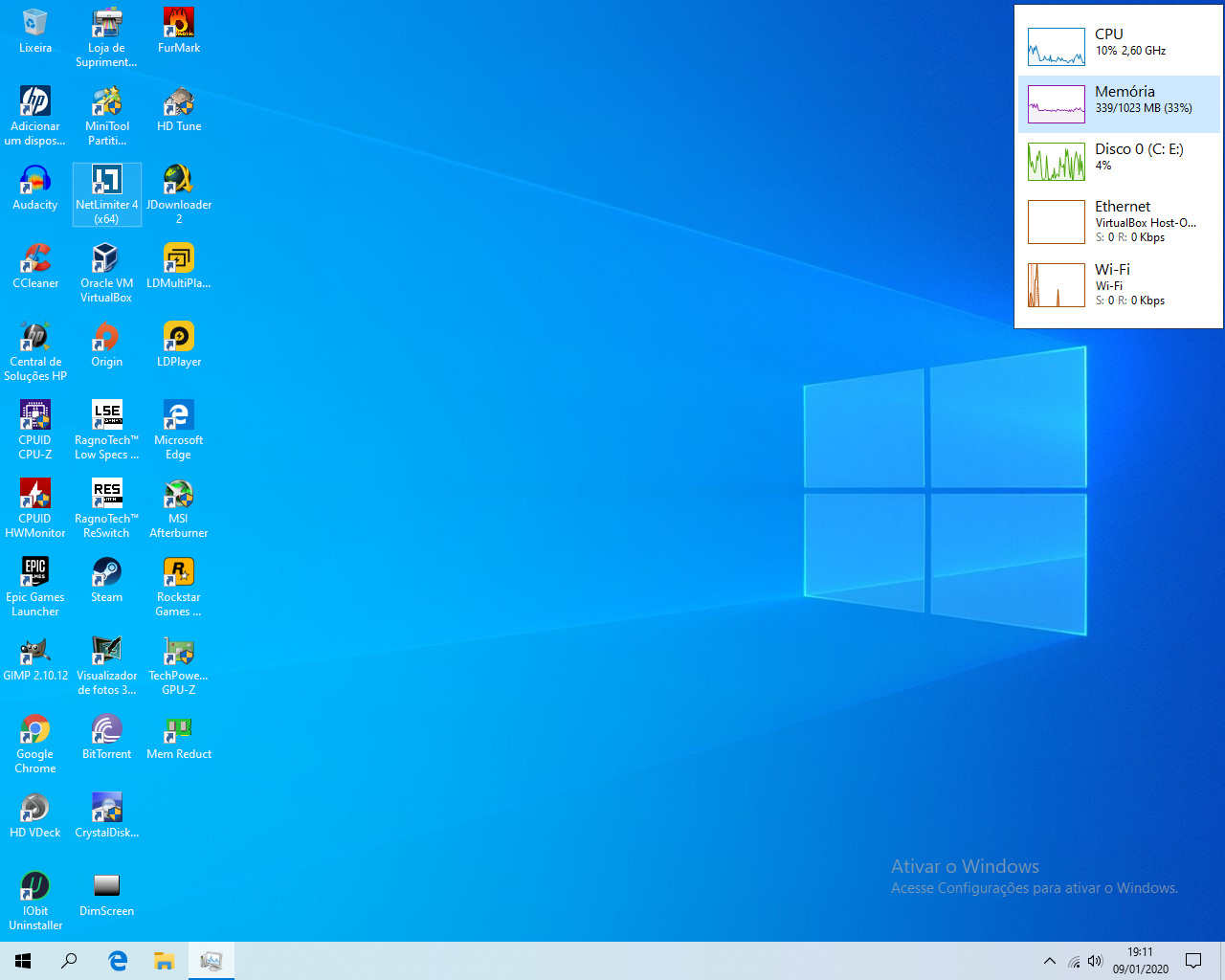
Task: Select Memória in the performance summary
Action: click(1119, 103)
